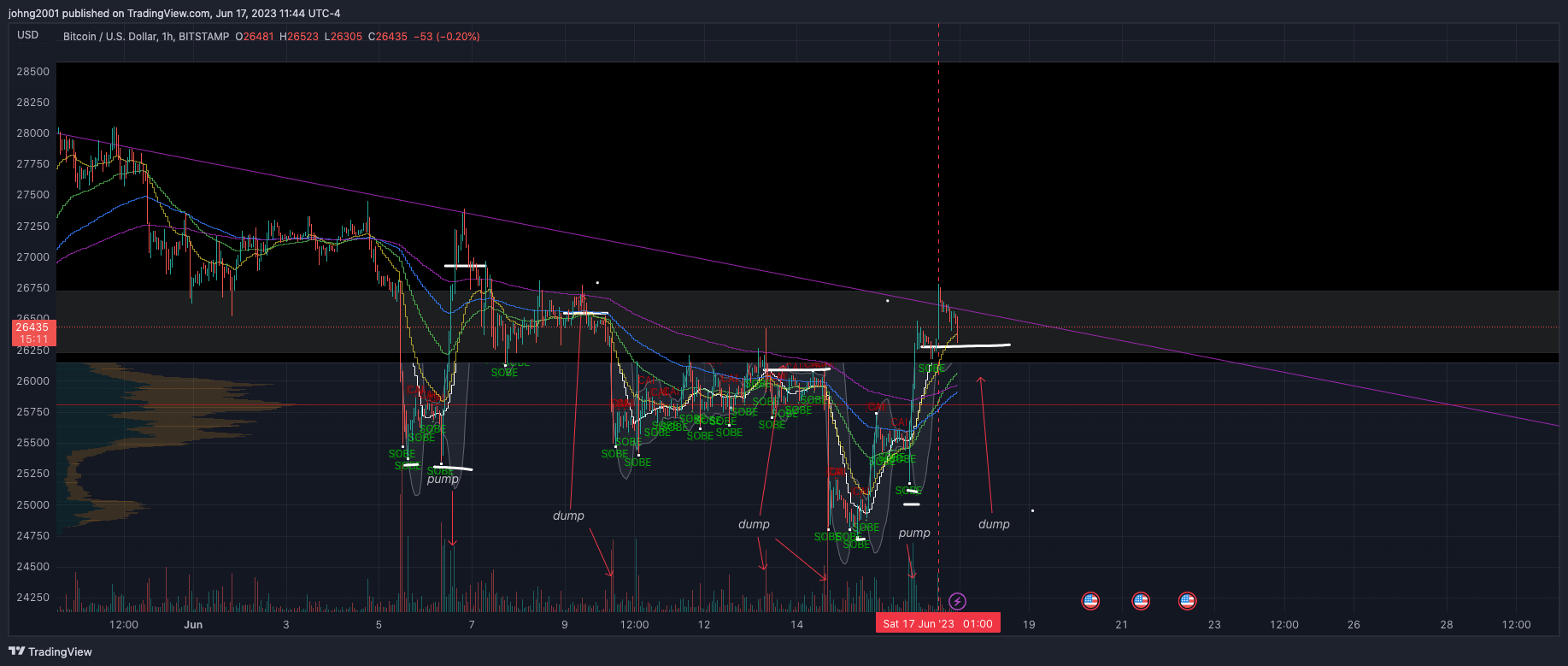Click the 24500 price axis label
Screen dimensions: 1568x666
[33, 567]
